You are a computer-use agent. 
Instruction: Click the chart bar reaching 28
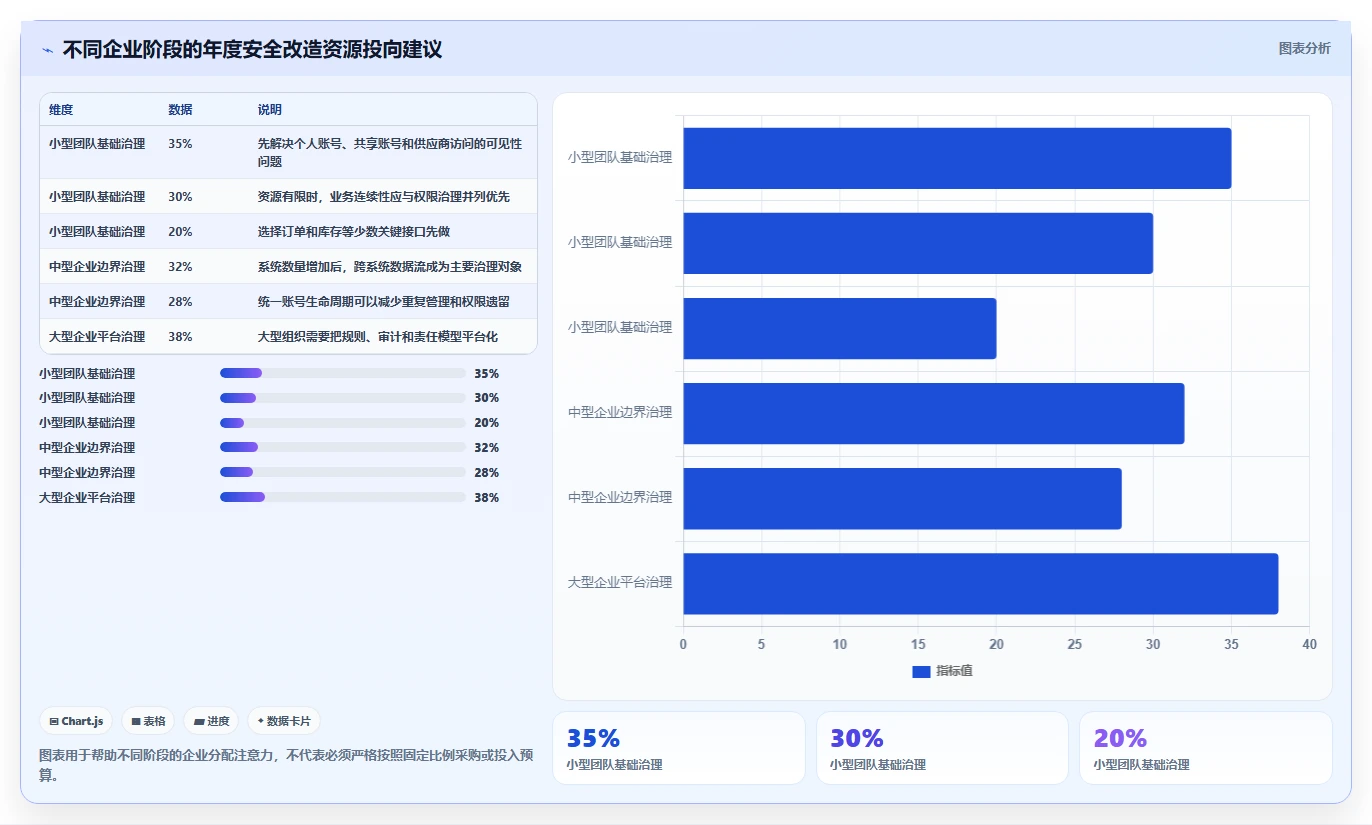click(x=902, y=499)
